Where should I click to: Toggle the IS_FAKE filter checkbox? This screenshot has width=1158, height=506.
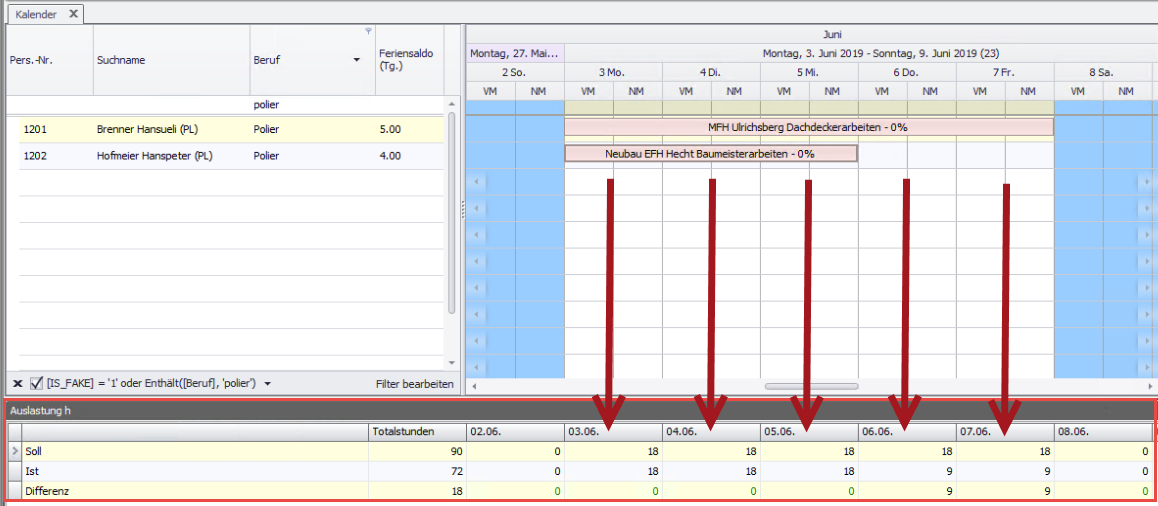point(37,384)
